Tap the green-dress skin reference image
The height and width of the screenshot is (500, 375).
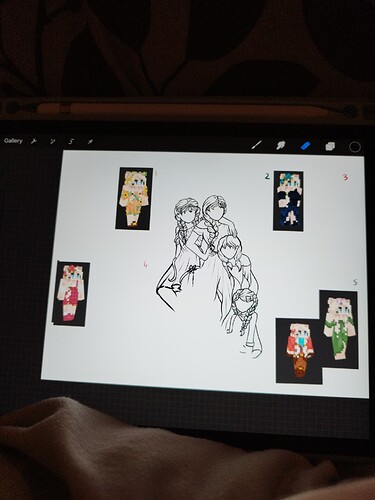pos(339,329)
